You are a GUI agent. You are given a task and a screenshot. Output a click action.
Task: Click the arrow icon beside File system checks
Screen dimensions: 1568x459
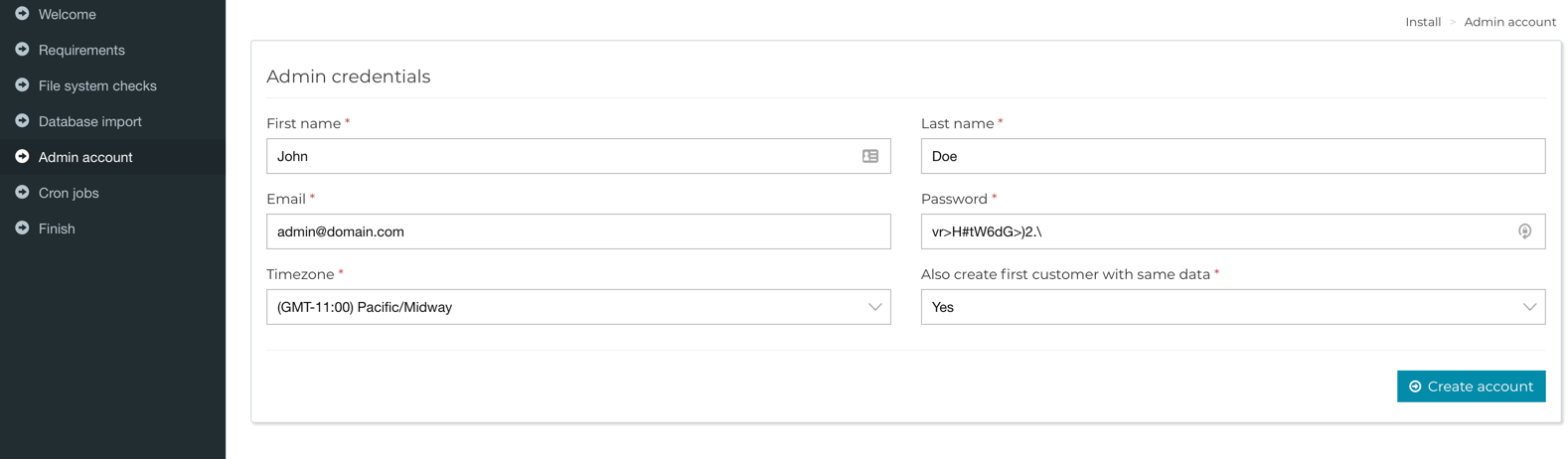coord(22,85)
